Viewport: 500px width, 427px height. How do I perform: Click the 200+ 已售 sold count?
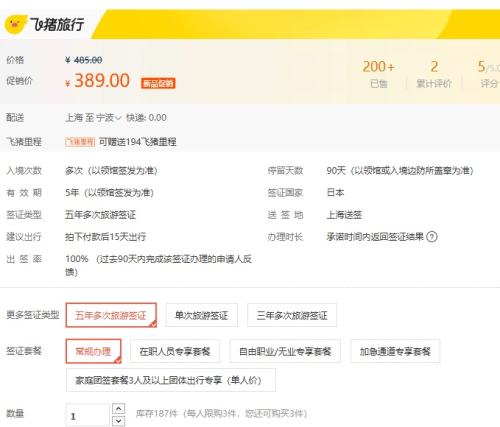point(379,74)
